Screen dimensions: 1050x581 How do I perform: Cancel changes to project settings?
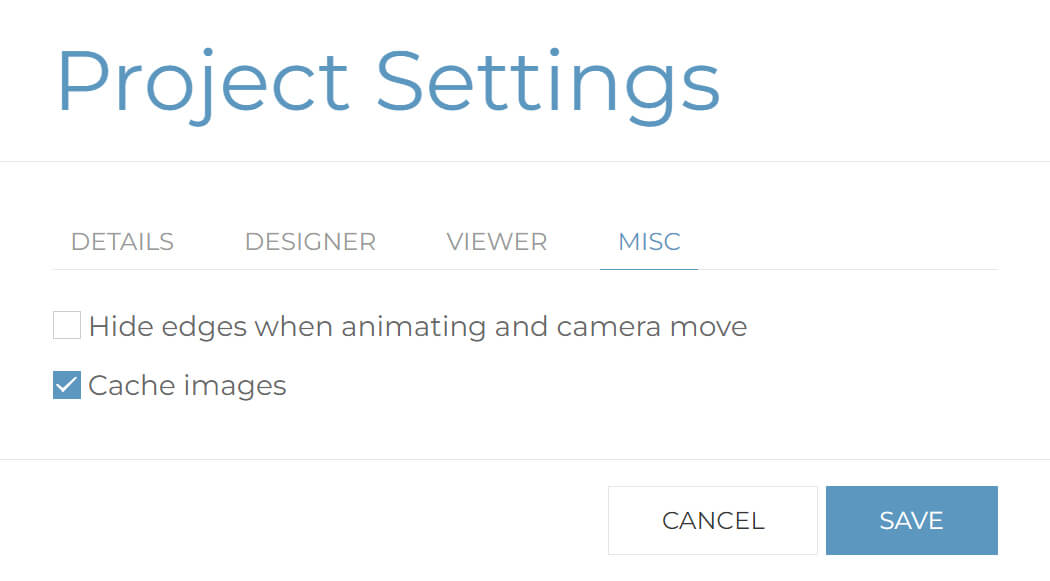click(712, 520)
